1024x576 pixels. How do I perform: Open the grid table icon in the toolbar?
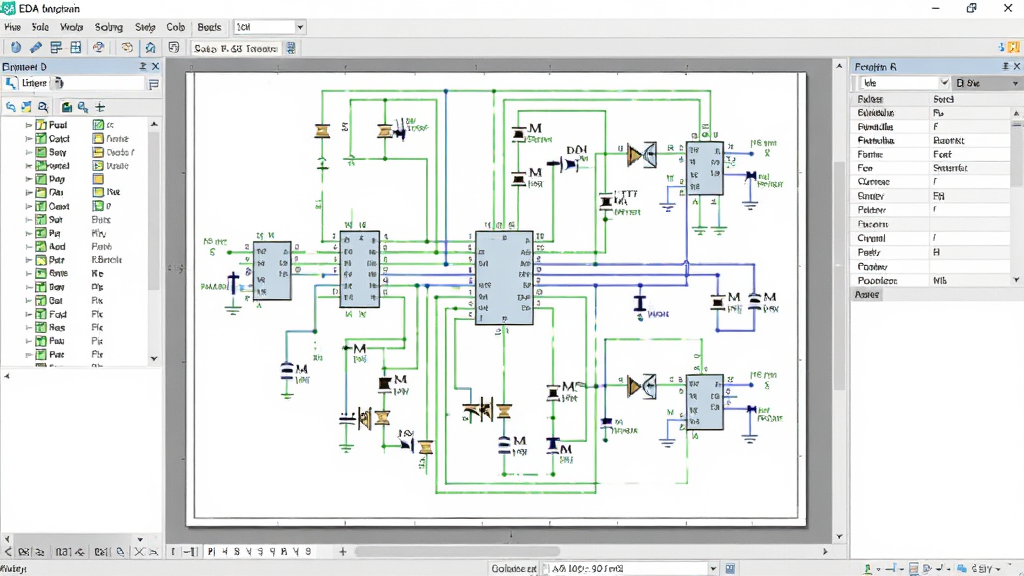[x=76, y=47]
